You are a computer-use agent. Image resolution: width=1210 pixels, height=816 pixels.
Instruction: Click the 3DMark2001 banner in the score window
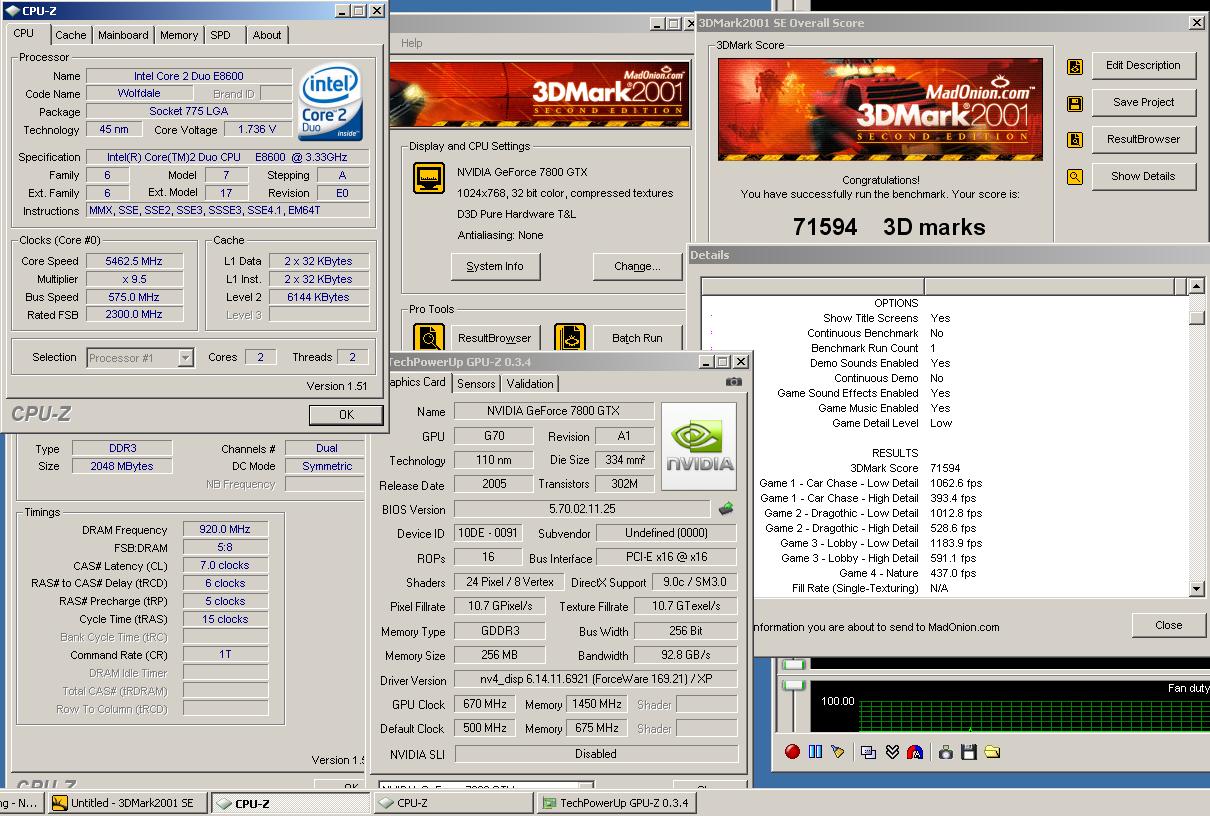pyautogui.click(x=880, y=109)
